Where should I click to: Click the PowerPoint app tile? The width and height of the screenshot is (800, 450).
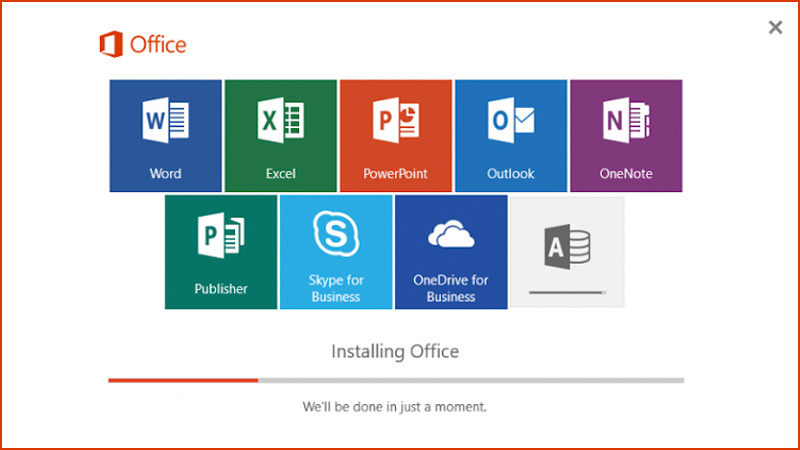click(396, 136)
